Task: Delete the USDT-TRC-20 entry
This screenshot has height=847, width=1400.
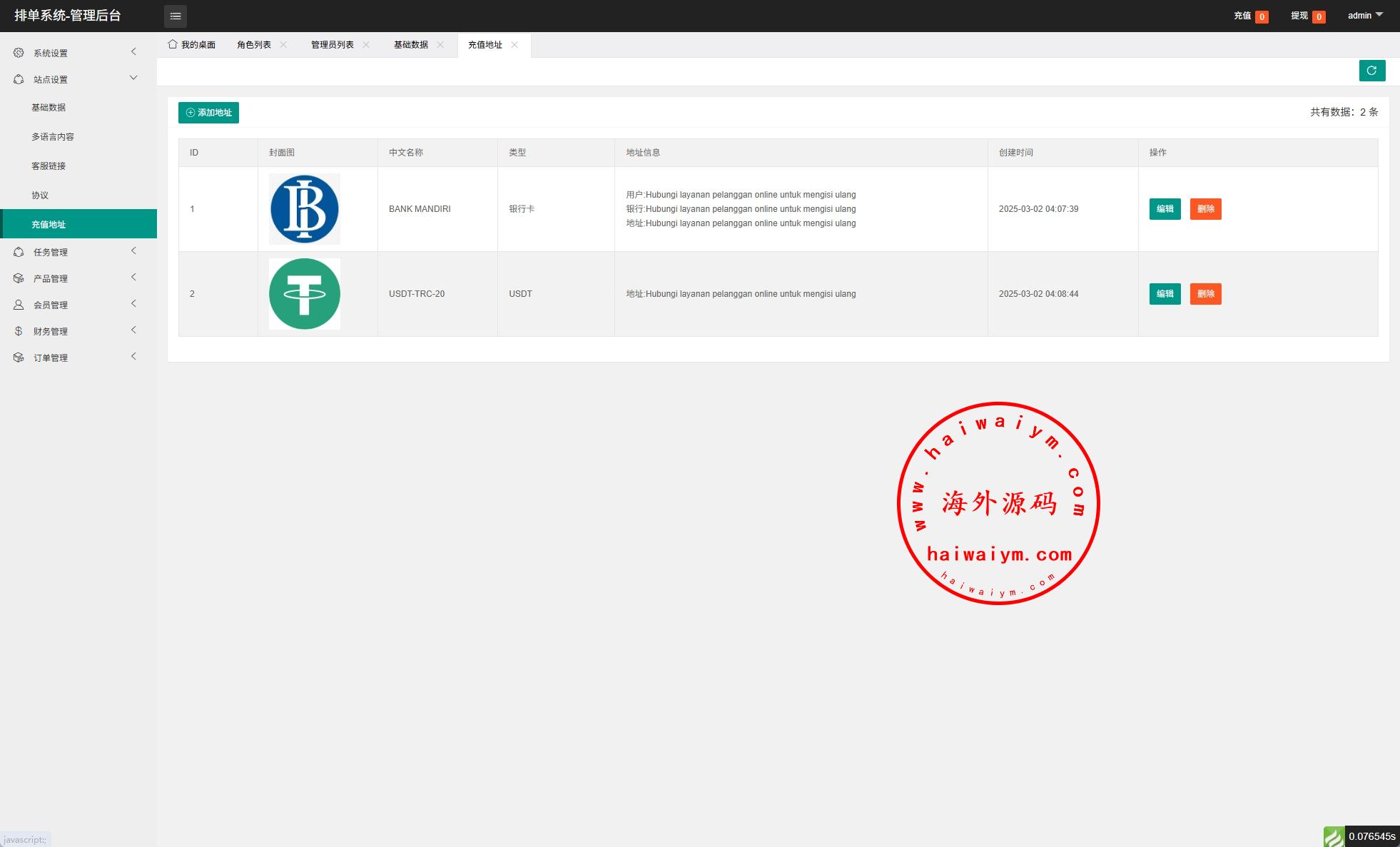Action: tap(1205, 294)
